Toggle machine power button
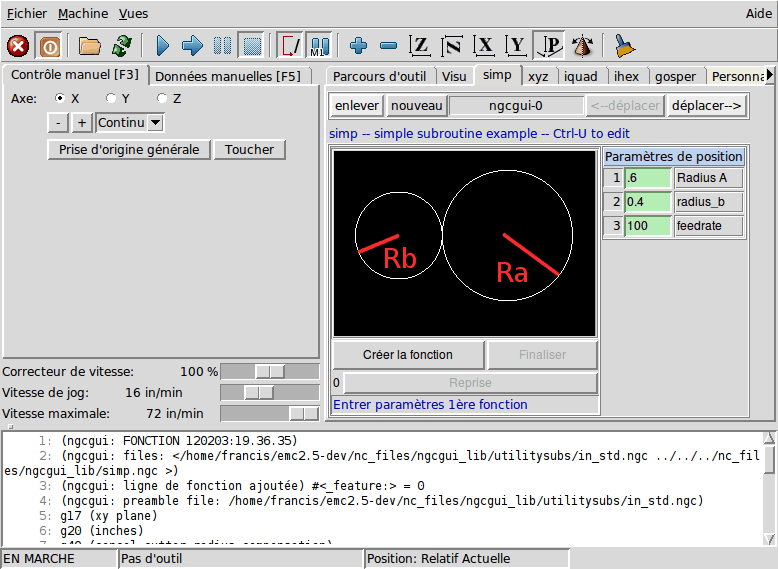Screen dimensions: 778x569 click(49, 46)
